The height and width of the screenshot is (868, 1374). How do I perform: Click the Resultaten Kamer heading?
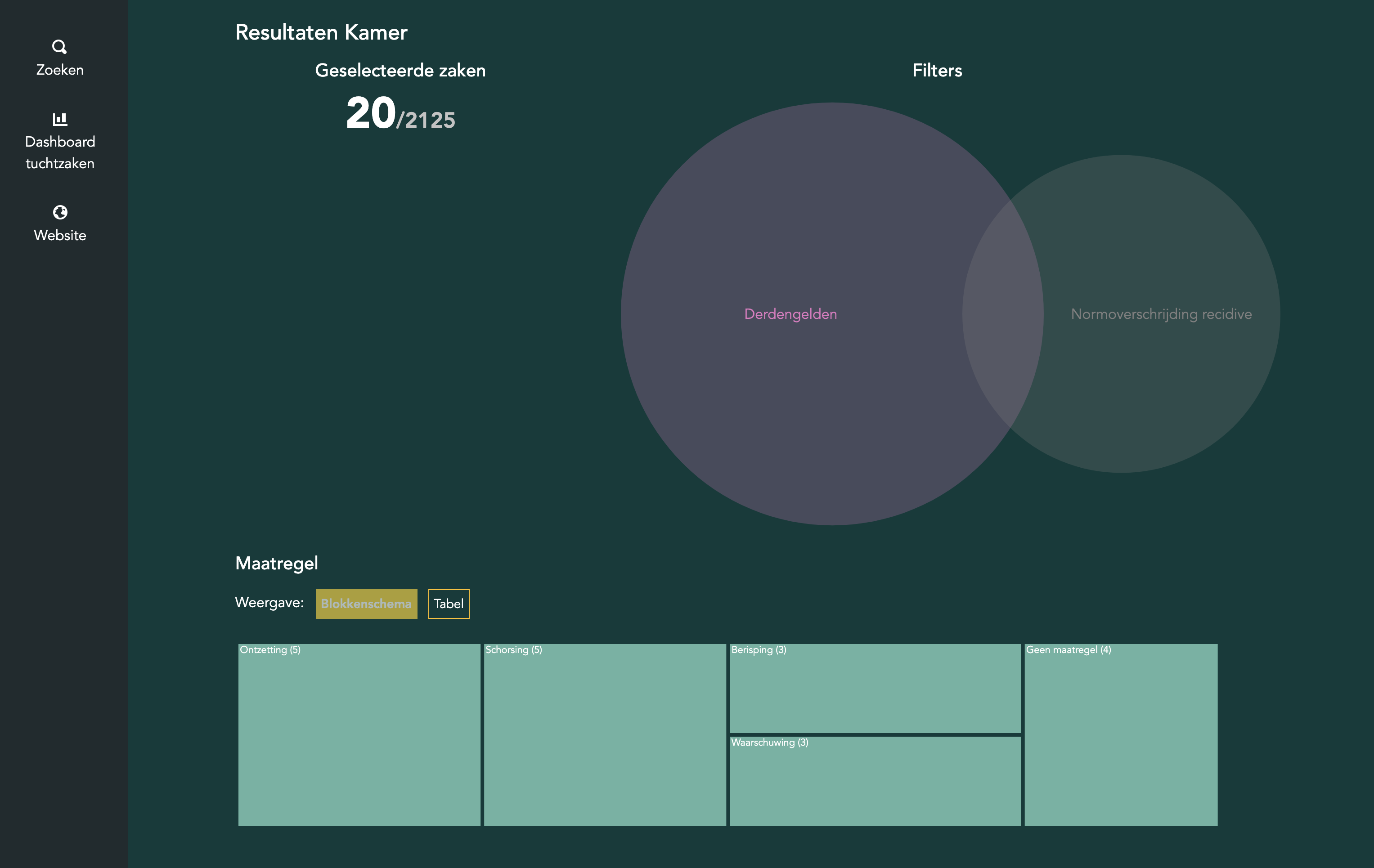click(321, 32)
